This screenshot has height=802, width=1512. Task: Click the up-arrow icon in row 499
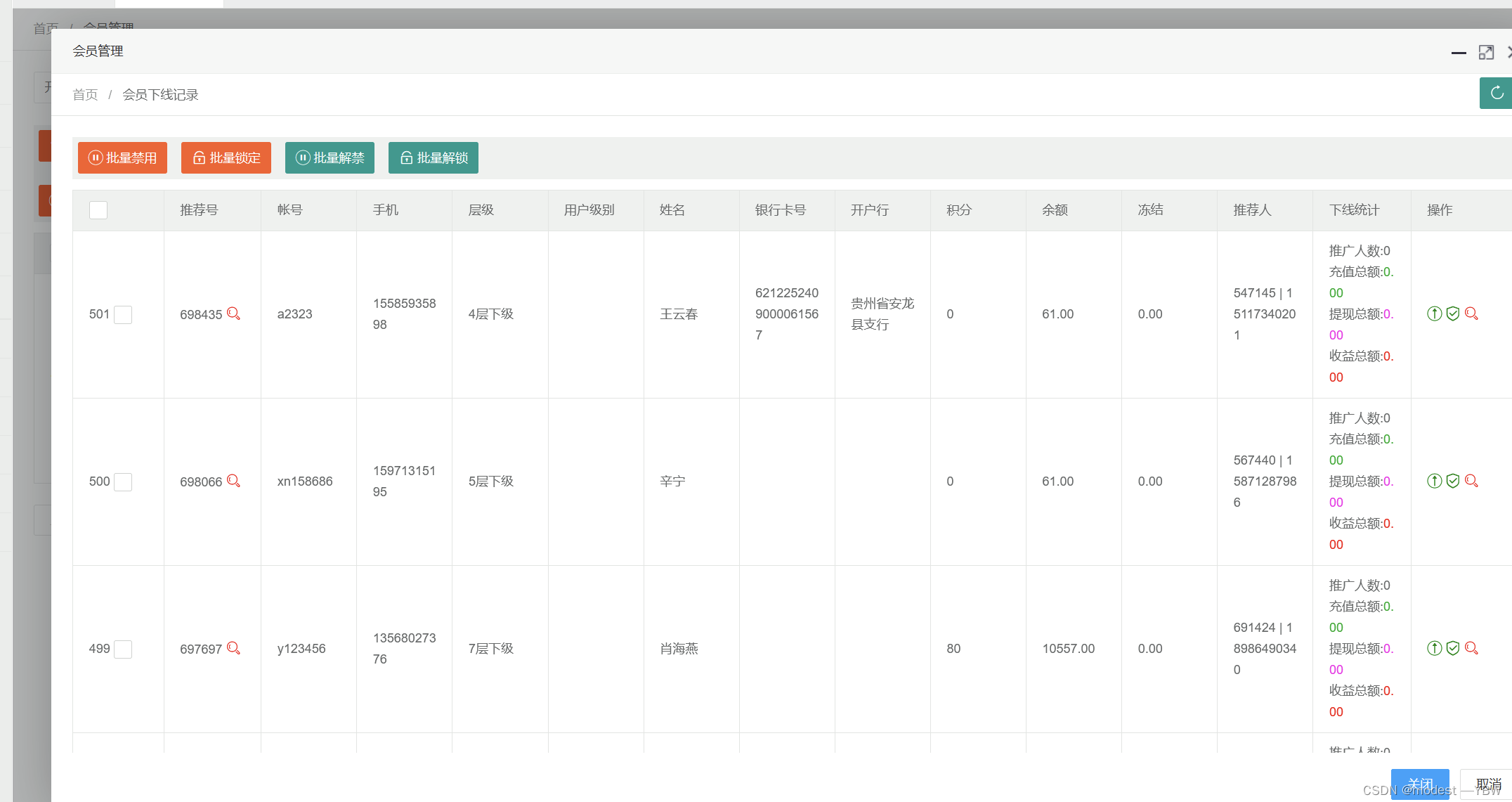[1434, 648]
